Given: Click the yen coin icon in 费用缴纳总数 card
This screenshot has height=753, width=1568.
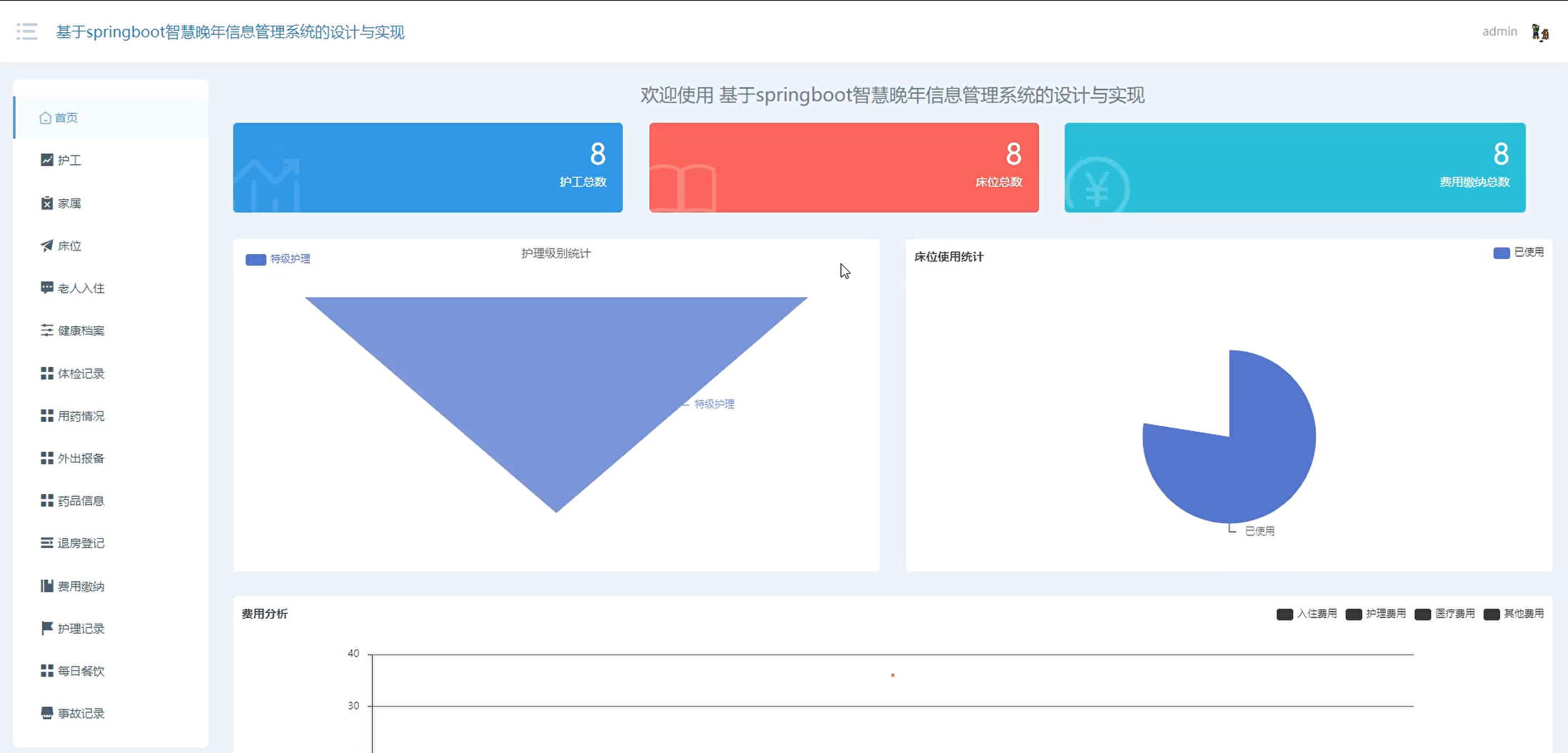Looking at the screenshot, I should pos(1097,184).
